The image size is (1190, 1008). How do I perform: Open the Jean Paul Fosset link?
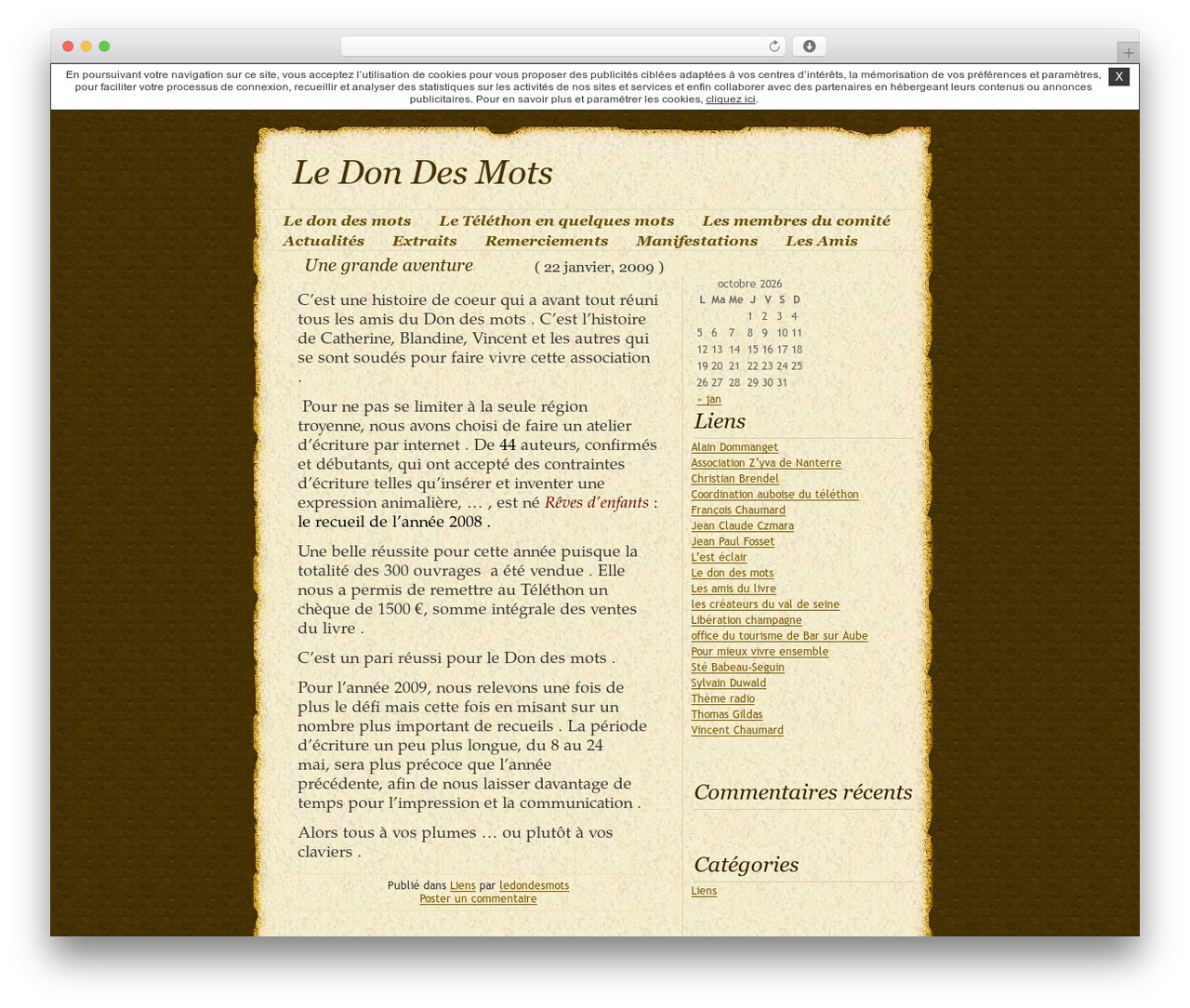point(733,542)
